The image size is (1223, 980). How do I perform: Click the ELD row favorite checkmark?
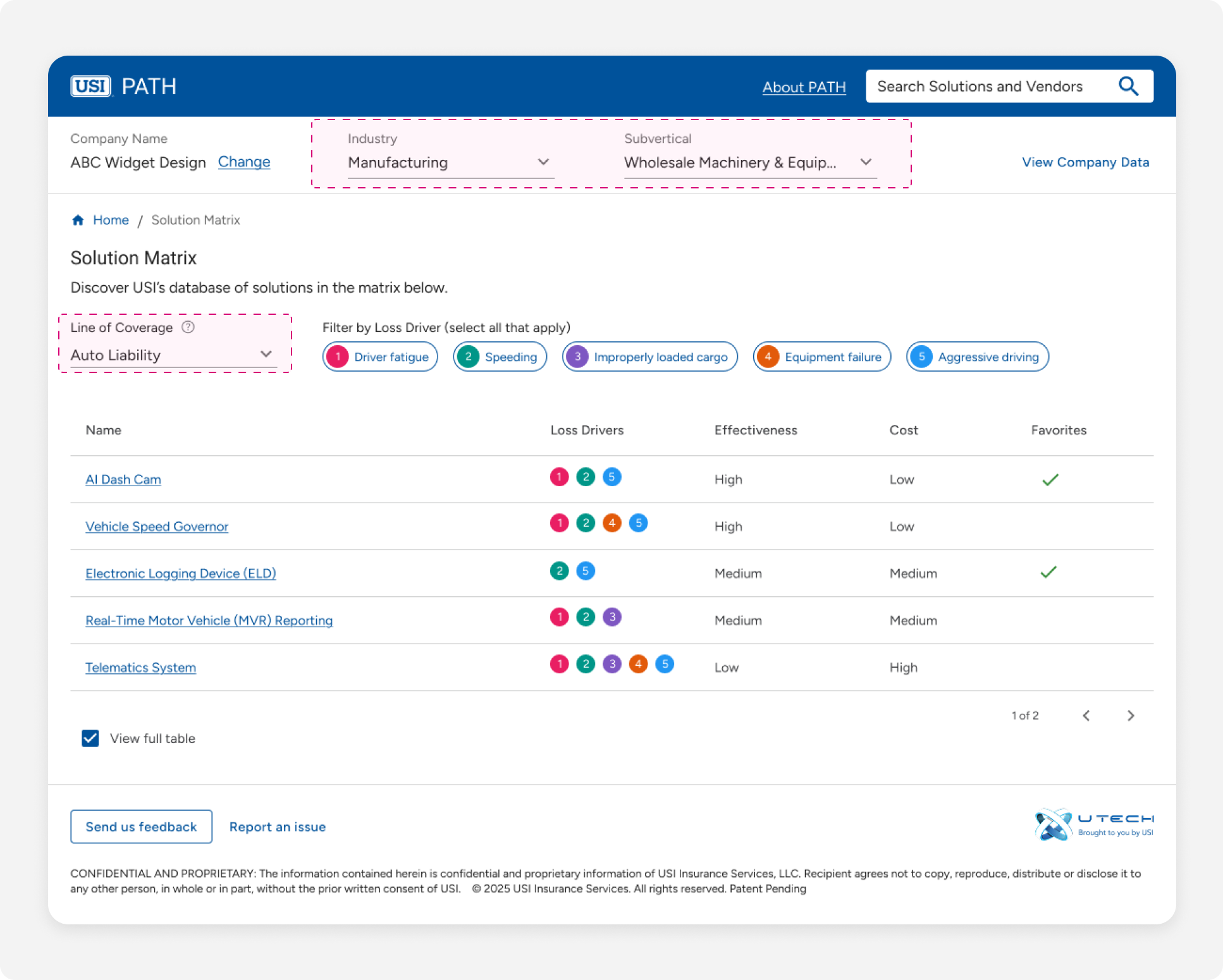1048,572
